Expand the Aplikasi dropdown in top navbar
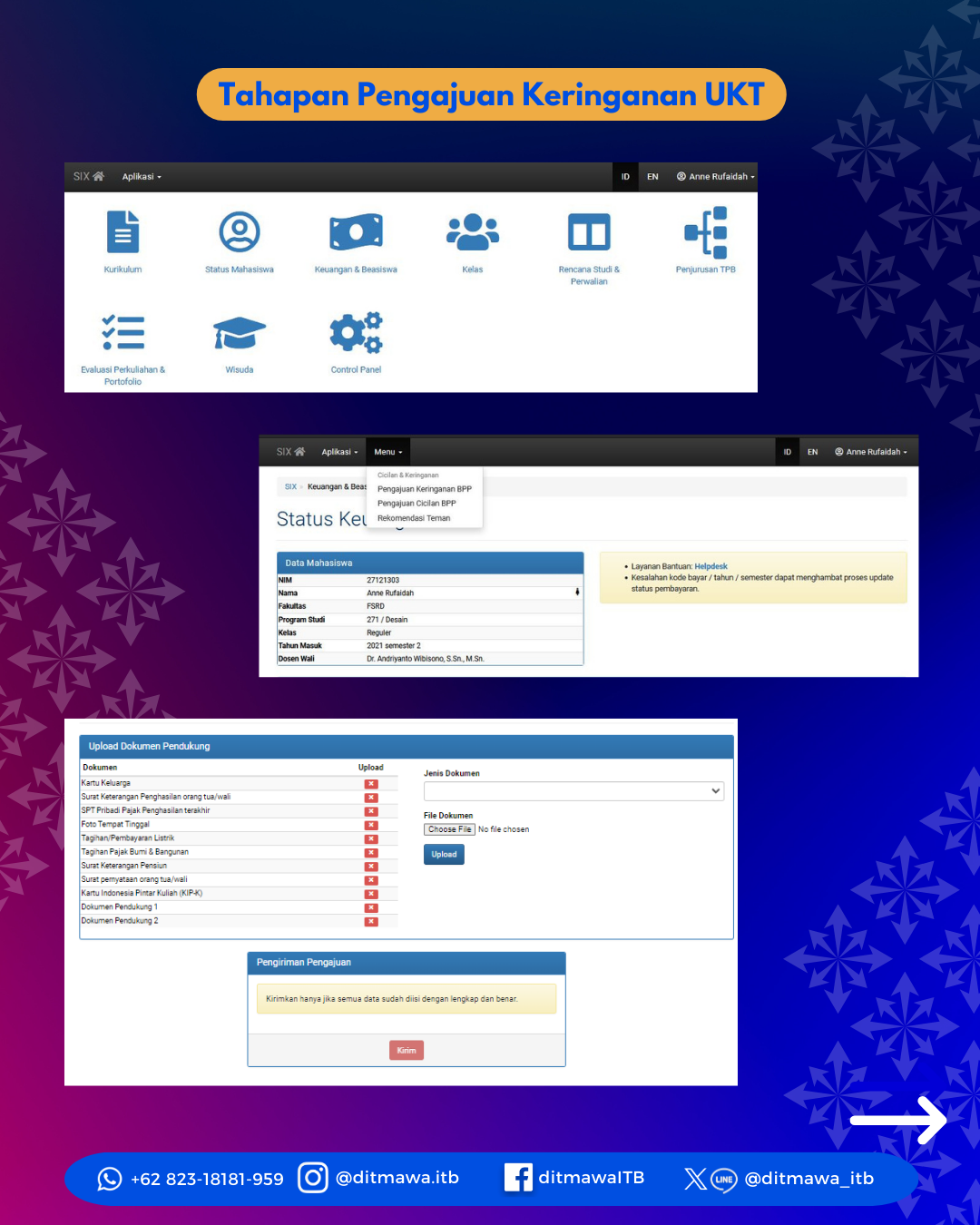The width and height of the screenshot is (980, 1225). pyautogui.click(x=142, y=177)
